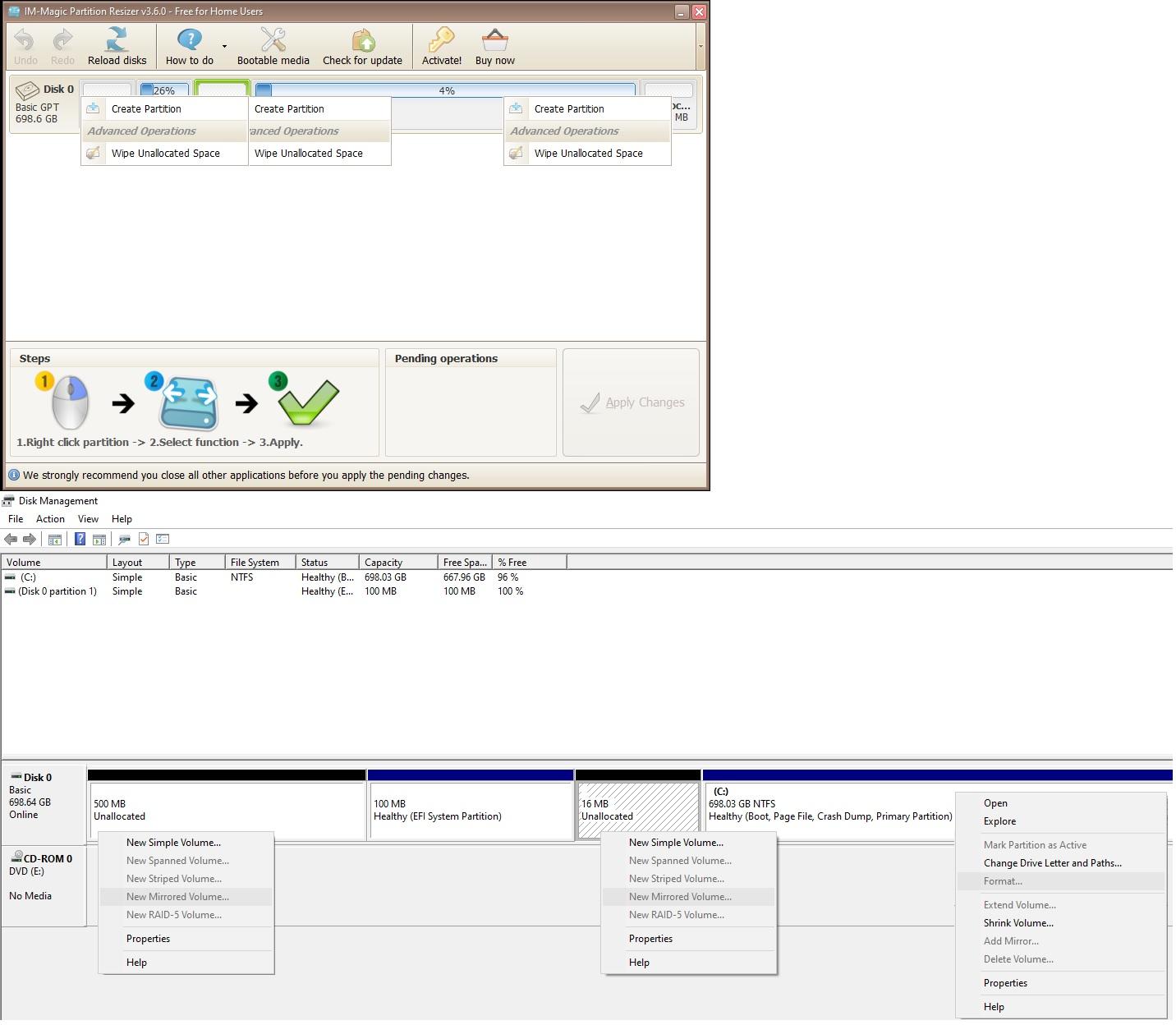Click the blue question mark Help icon
This screenshot has height=1025, width=1176.
click(x=80, y=539)
